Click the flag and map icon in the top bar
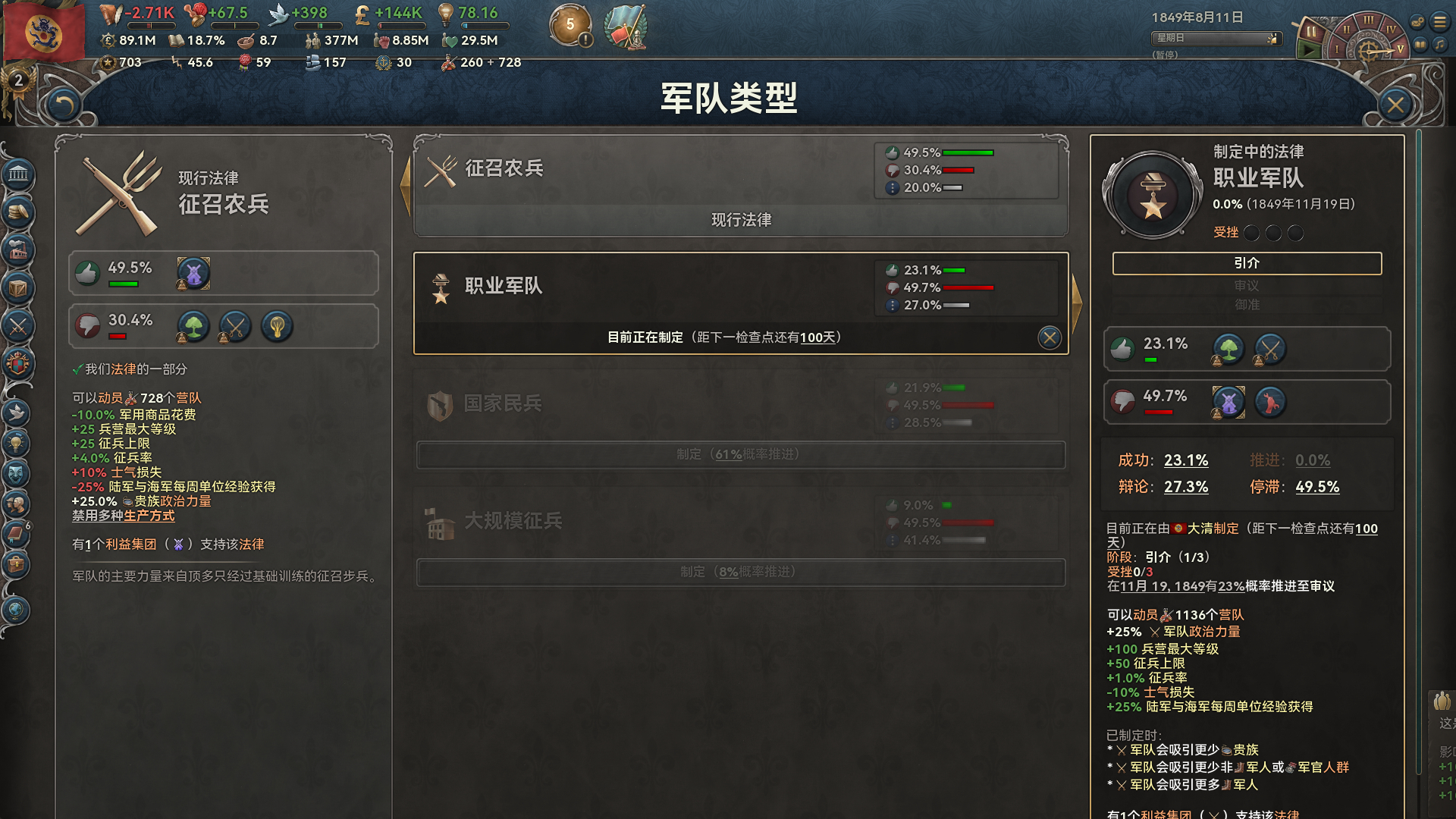The width and height of the screenshot is (1456, 819). (x=626, y=26)
